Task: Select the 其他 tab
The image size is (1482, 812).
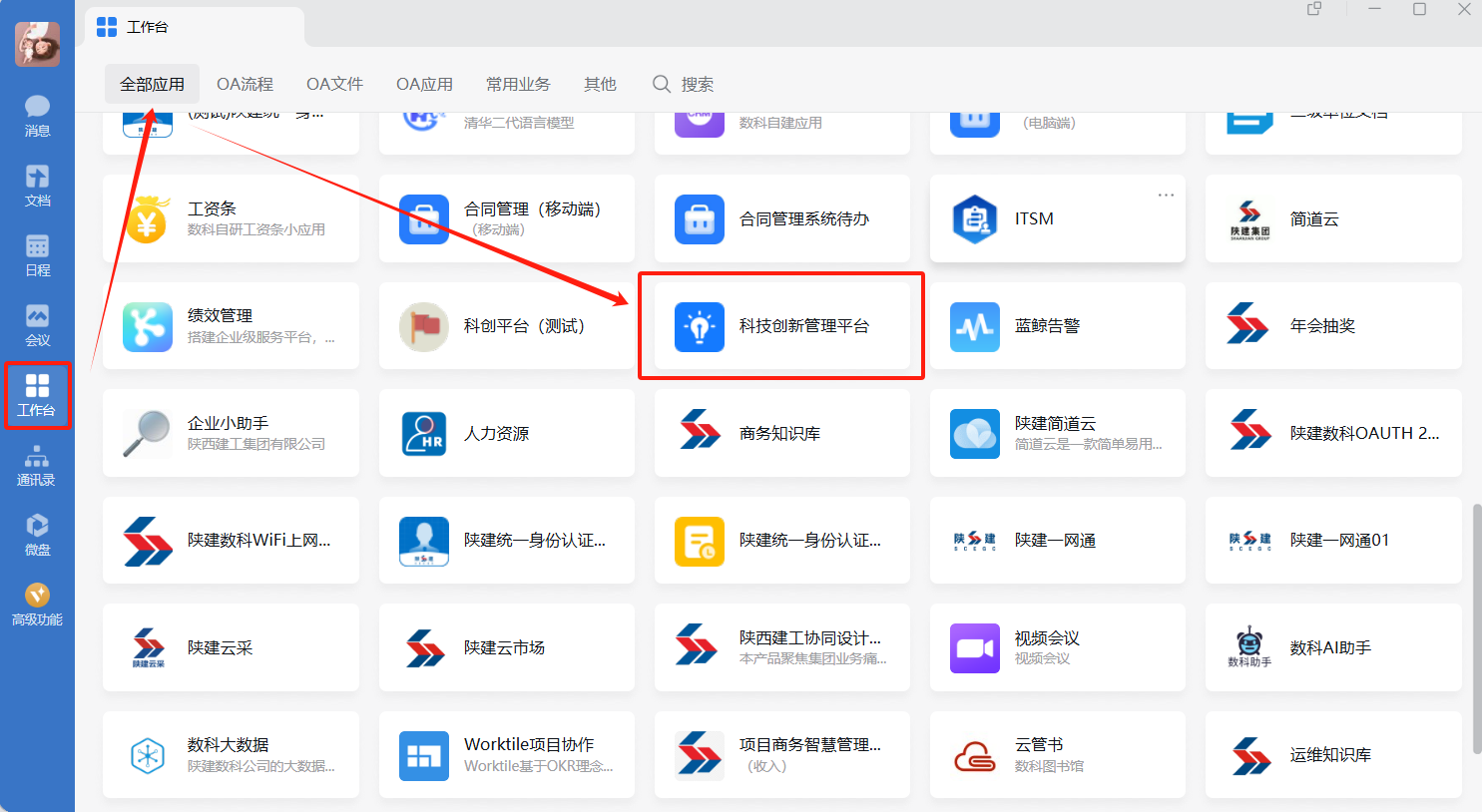Action: (600, 85)
